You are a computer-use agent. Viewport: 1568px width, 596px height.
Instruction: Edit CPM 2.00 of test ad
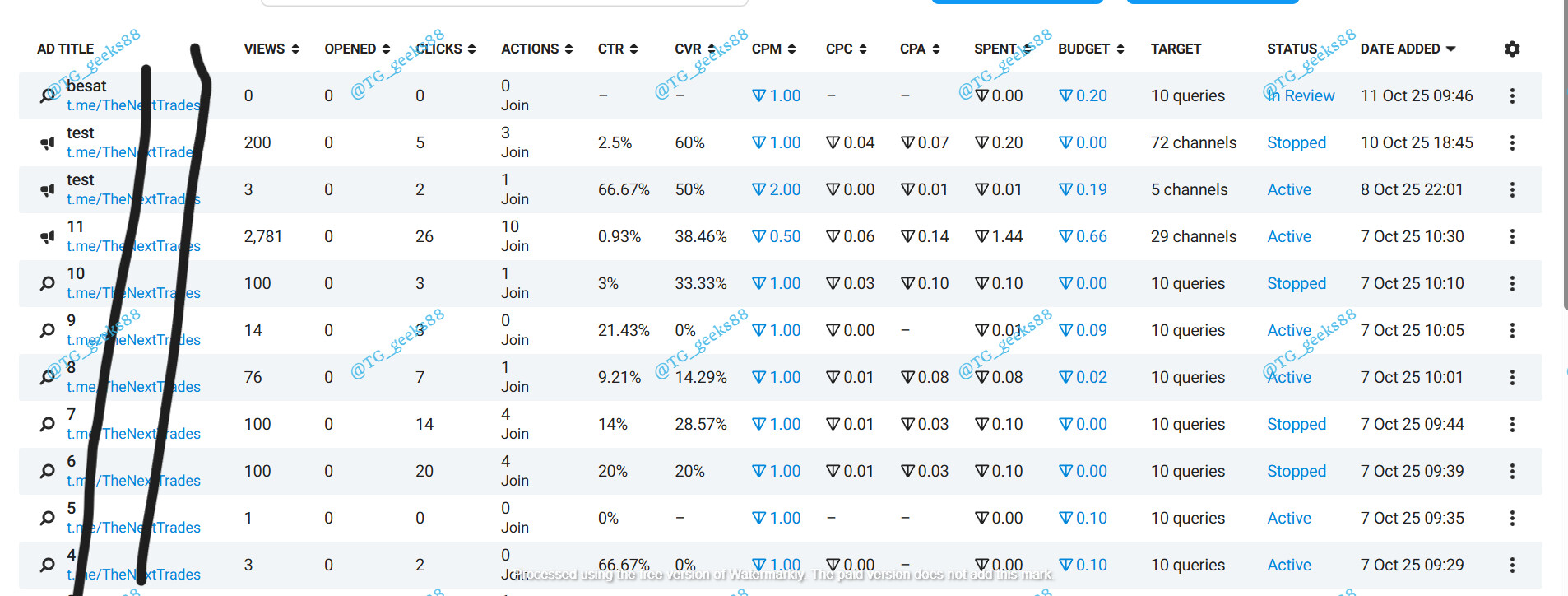(777, 190)
